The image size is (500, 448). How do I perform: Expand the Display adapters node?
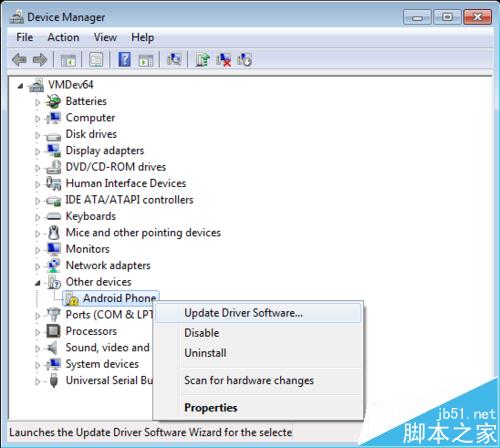click(38, 151)
